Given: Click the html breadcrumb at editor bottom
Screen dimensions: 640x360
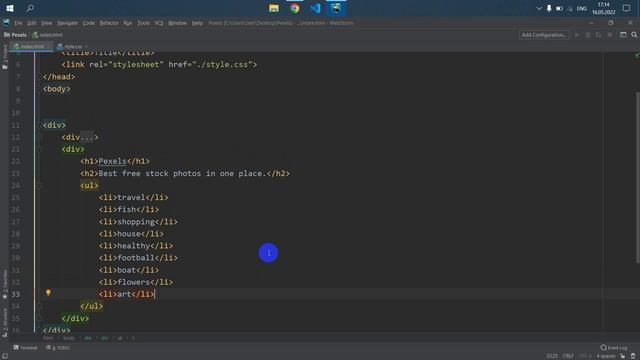Looking at the screenshot, I should point(48,338).
